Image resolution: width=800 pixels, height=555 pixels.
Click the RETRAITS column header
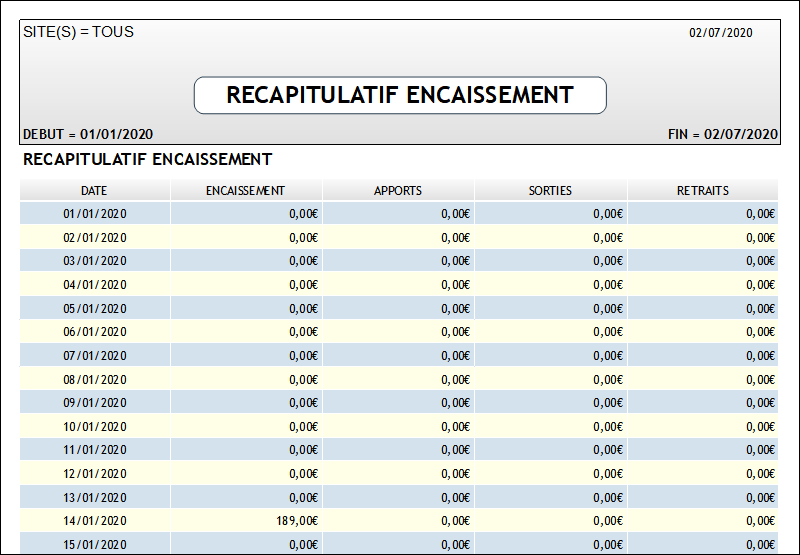pos(702,190)
